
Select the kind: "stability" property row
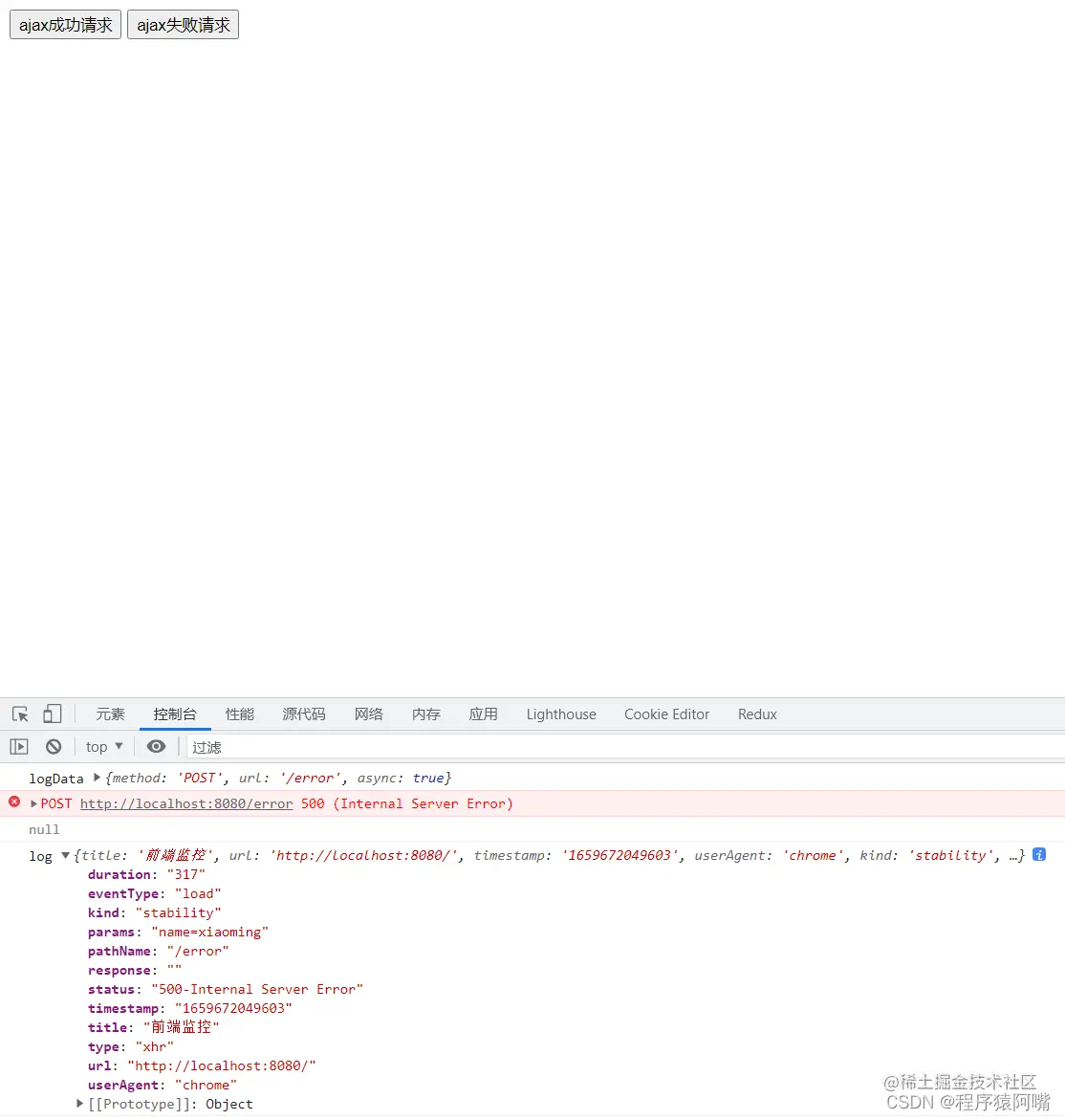154,913
